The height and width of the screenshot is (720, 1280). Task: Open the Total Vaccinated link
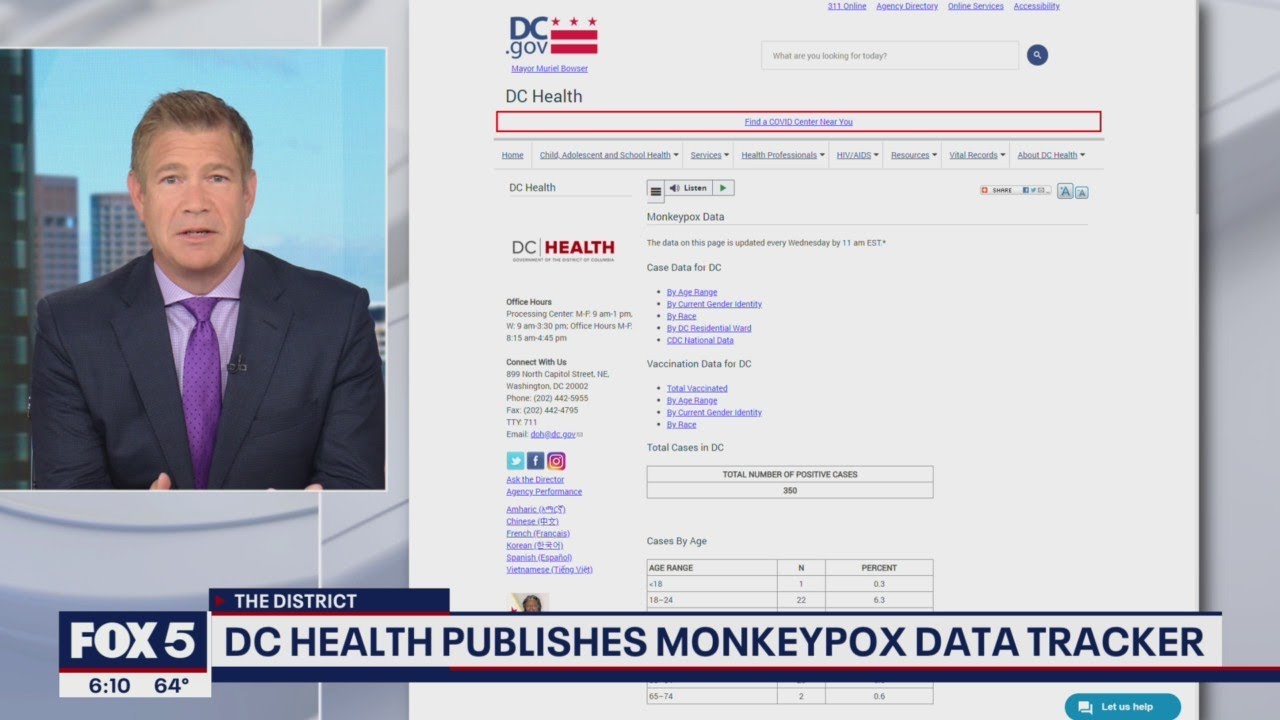(697, 388)
